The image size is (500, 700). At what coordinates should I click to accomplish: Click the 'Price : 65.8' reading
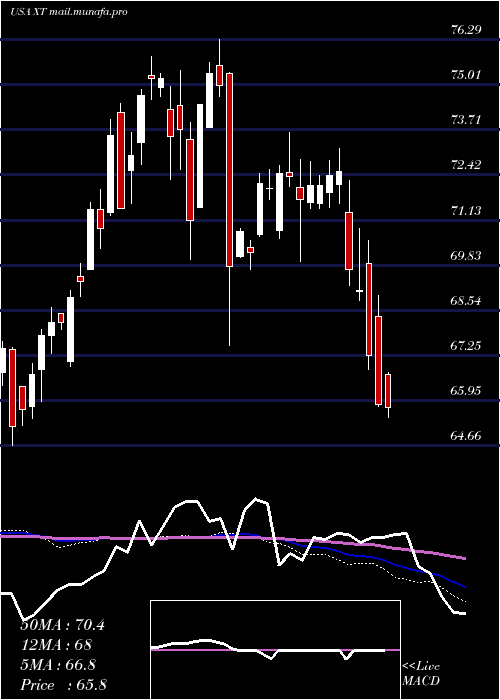click(63, 685)
